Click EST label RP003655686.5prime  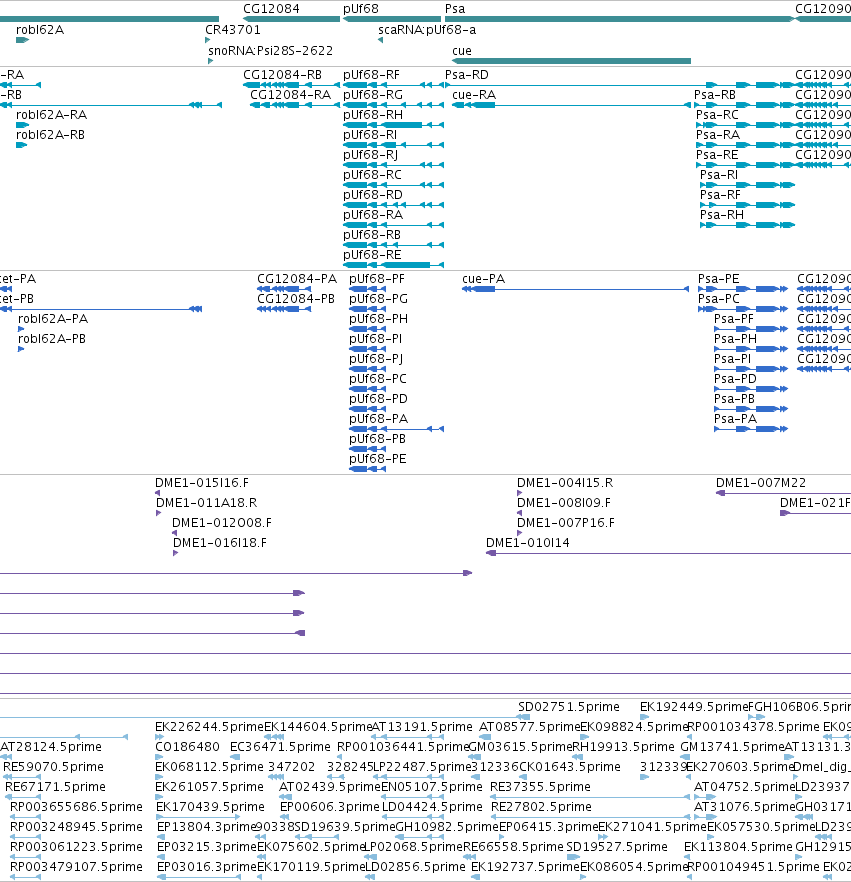click(76, 807)
